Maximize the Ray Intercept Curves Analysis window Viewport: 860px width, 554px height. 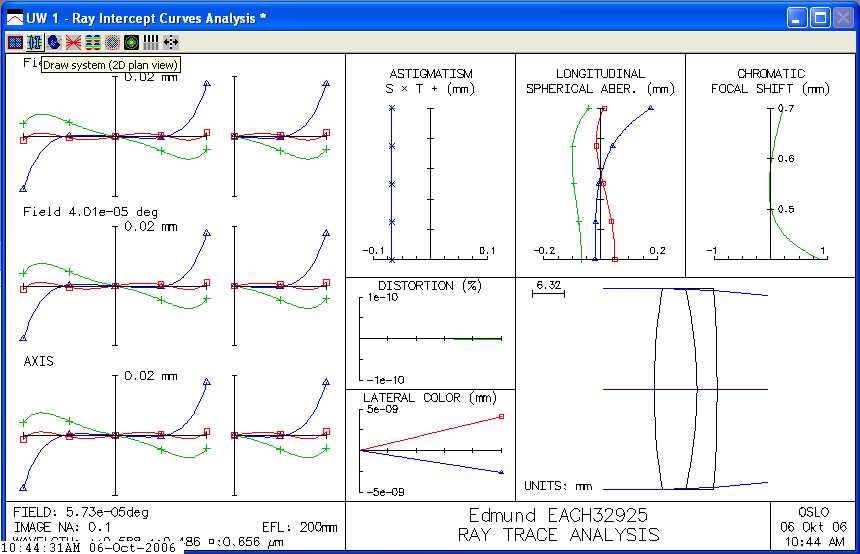[819, 17]
